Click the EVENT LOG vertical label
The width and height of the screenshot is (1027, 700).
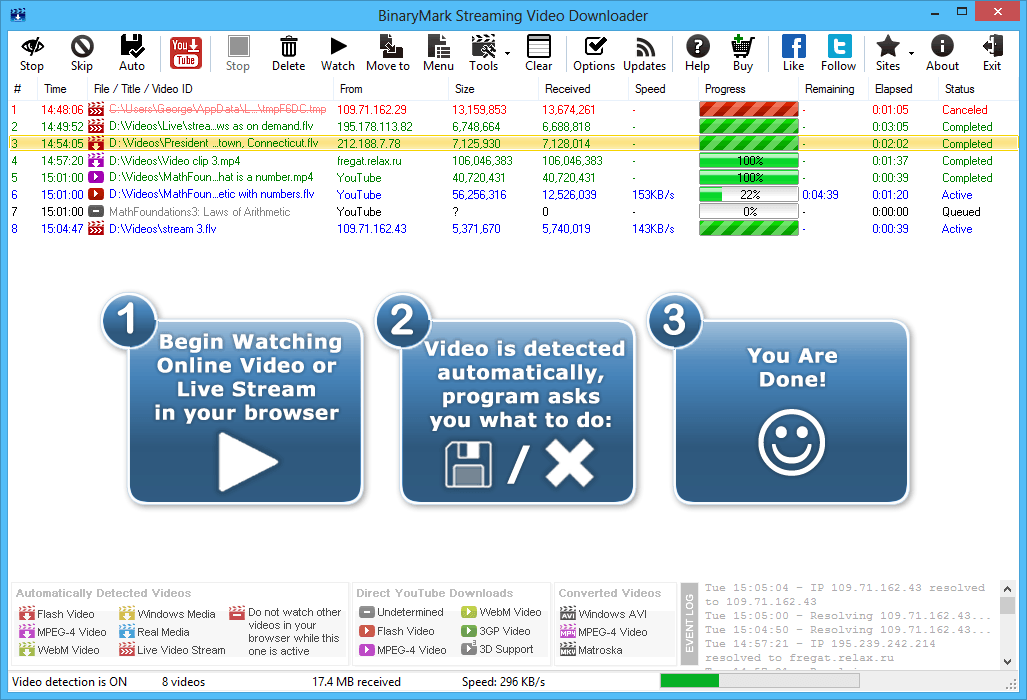tap(688, 624)
